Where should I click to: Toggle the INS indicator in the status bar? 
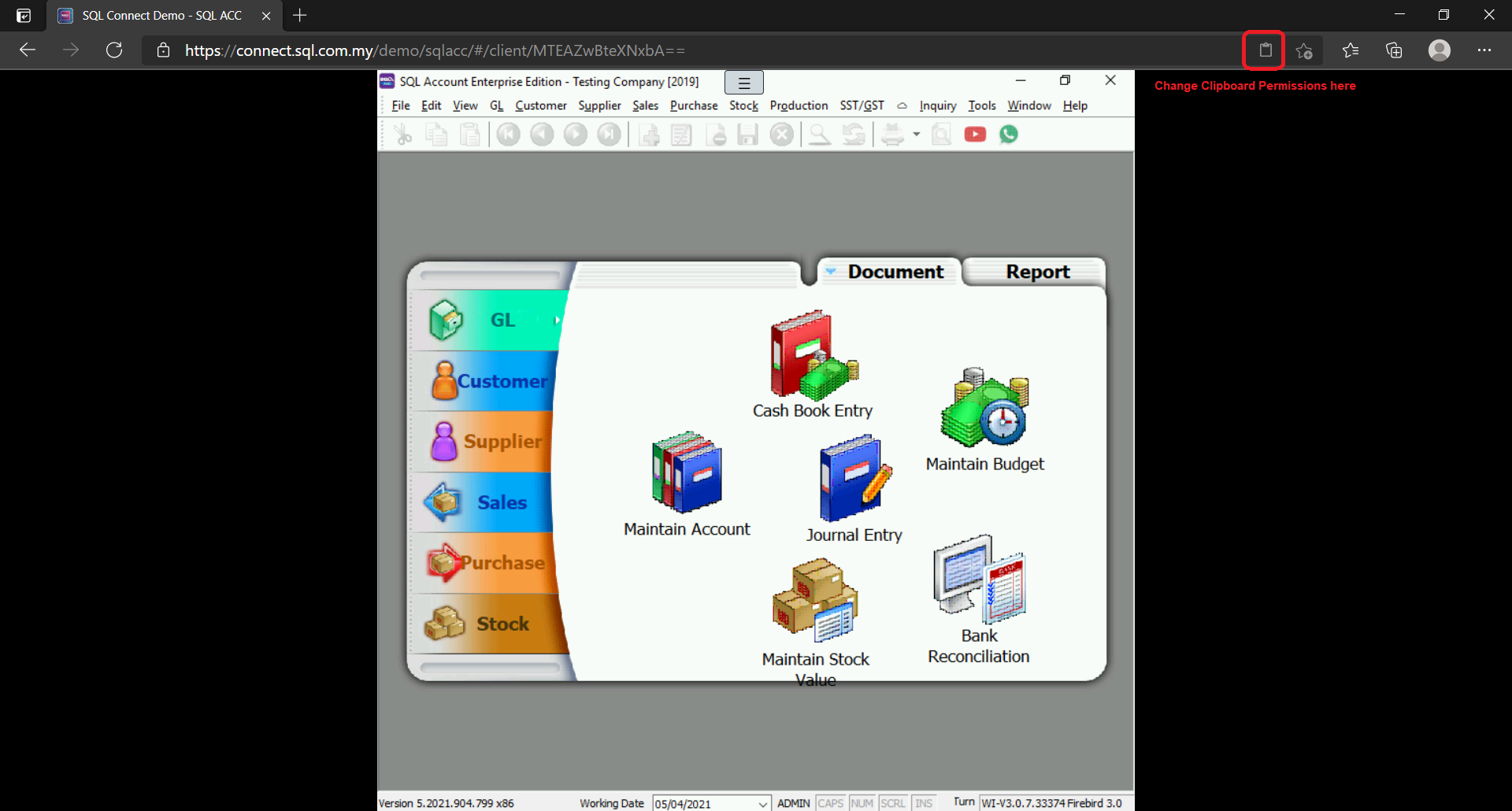[x=923, y=802]
